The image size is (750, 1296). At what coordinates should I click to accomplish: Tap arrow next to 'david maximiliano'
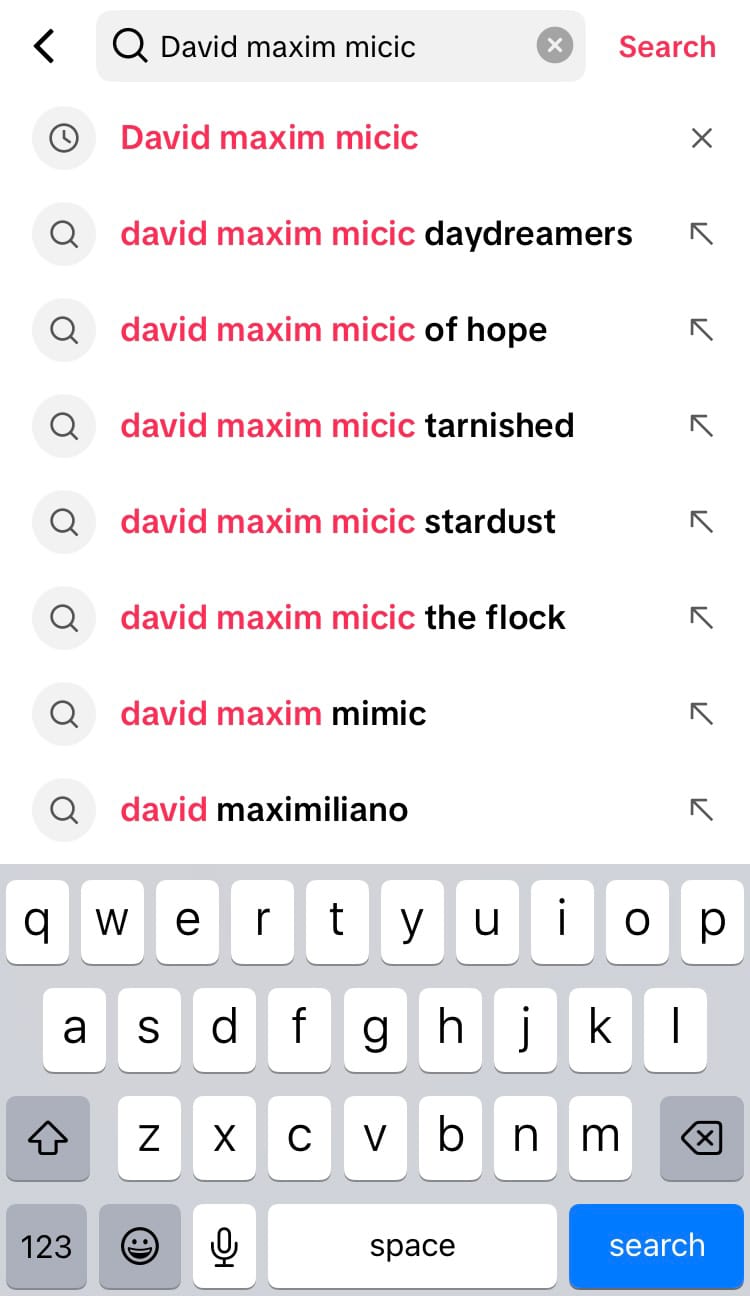pos(702,810)
